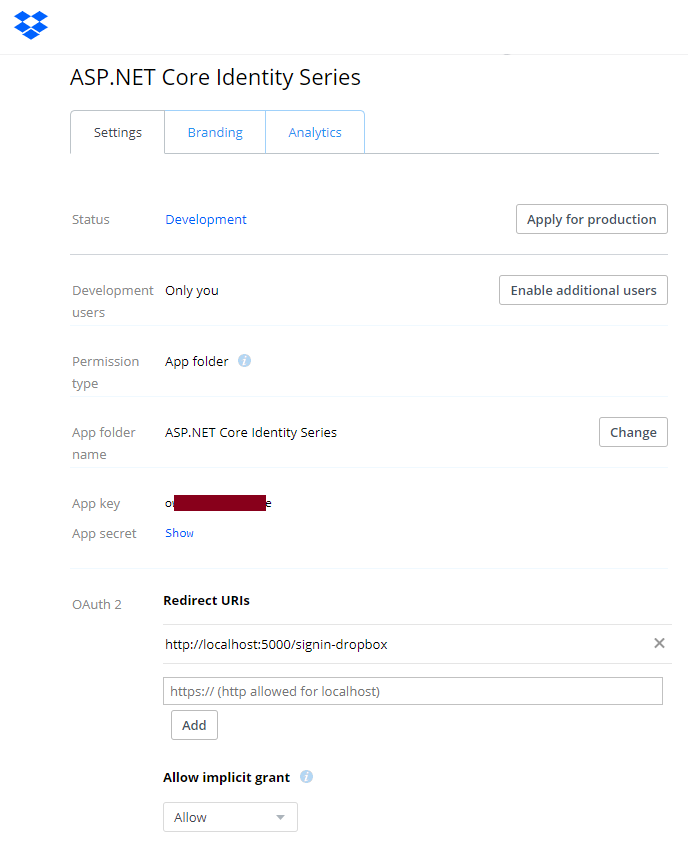Image resolution: width=688 pixels, height=842 pixels.
Task: Click the App folder name value text
Action: point(251,432)
